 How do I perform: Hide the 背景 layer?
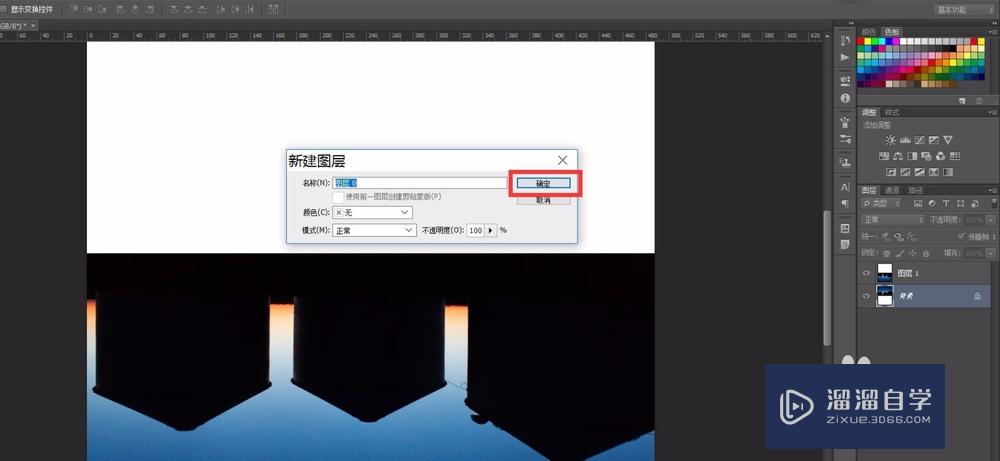point(866,296)
